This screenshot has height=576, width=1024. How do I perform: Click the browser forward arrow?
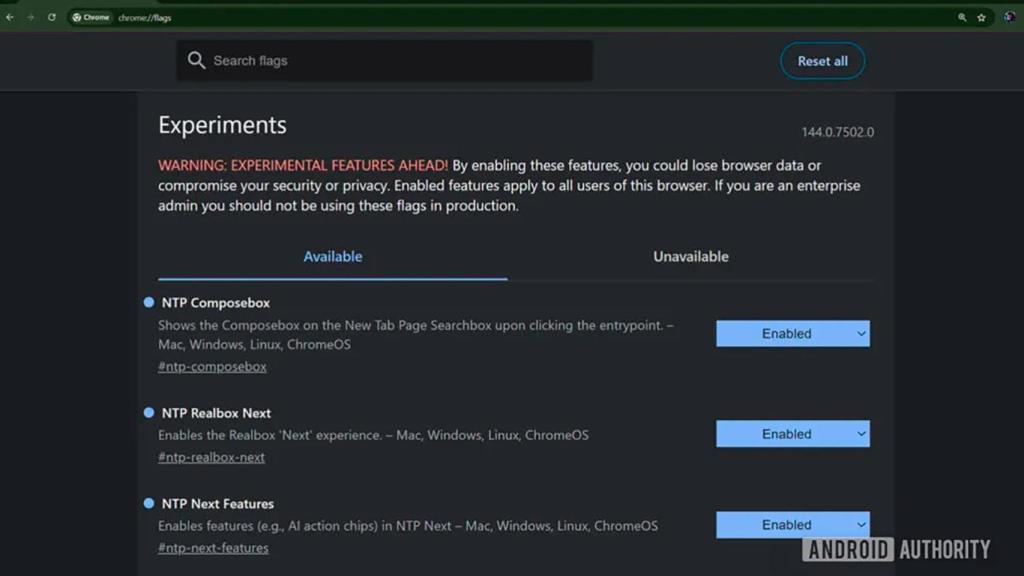point(30,17)
